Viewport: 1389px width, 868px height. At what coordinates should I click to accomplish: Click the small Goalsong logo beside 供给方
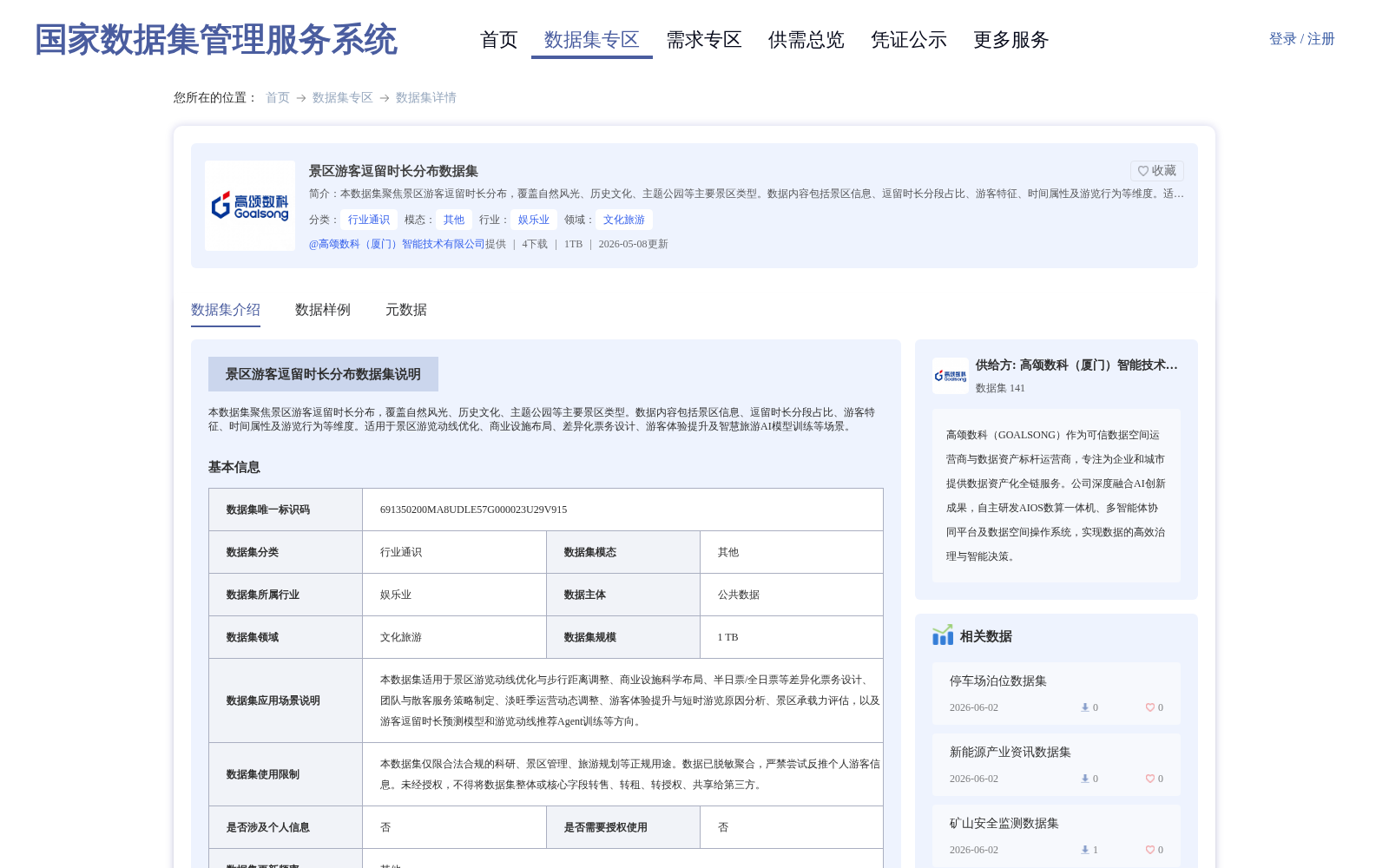tap(951, 376)
